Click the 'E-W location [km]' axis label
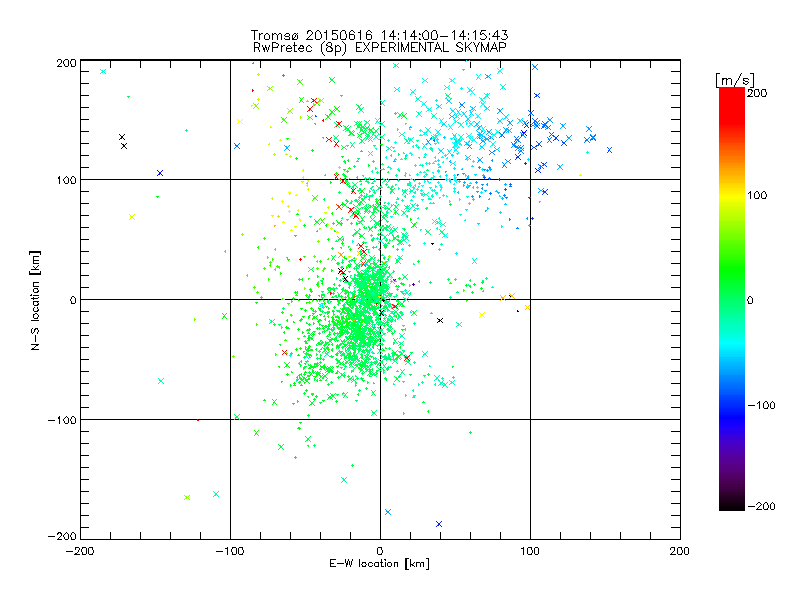Image resolution: width=800 pixels, height=600 pixels. point(380,563)
